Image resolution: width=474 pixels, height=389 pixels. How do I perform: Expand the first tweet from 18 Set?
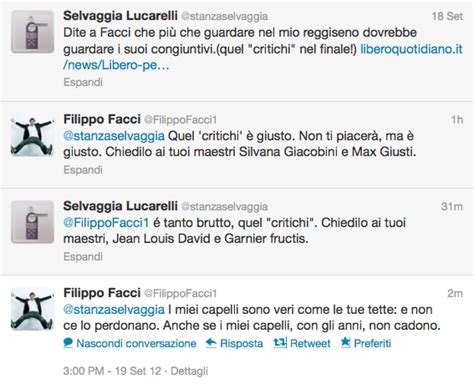click(83, 82)
